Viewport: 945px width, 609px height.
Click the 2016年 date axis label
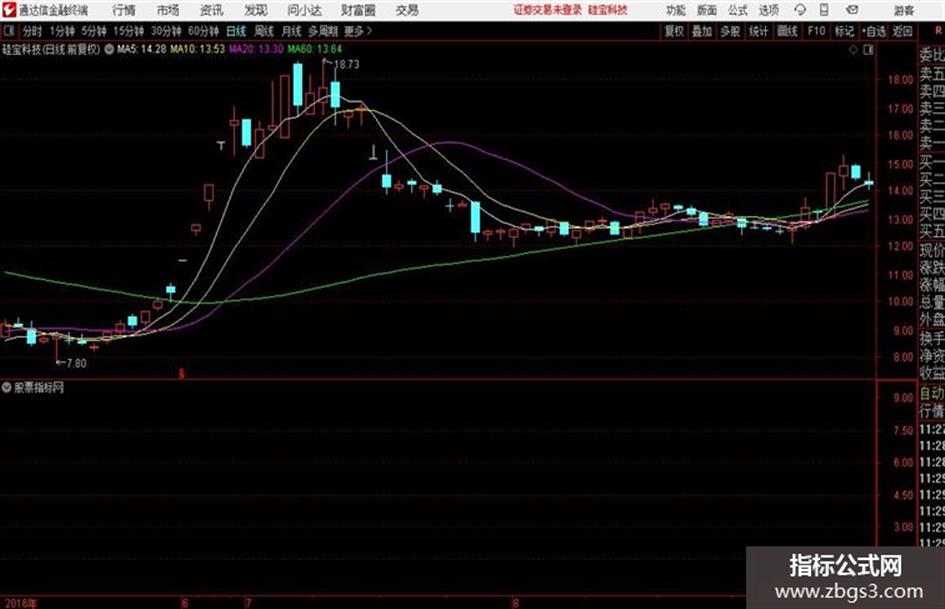pyautogui.click(x=20, y=603)
